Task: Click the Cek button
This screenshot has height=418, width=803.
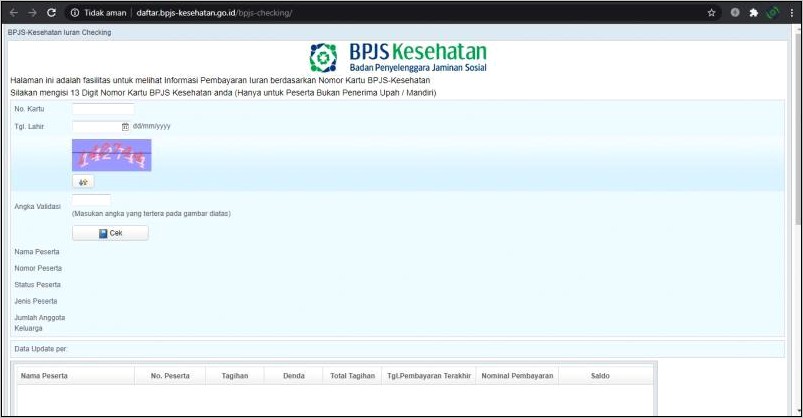Action: point(111,233)
